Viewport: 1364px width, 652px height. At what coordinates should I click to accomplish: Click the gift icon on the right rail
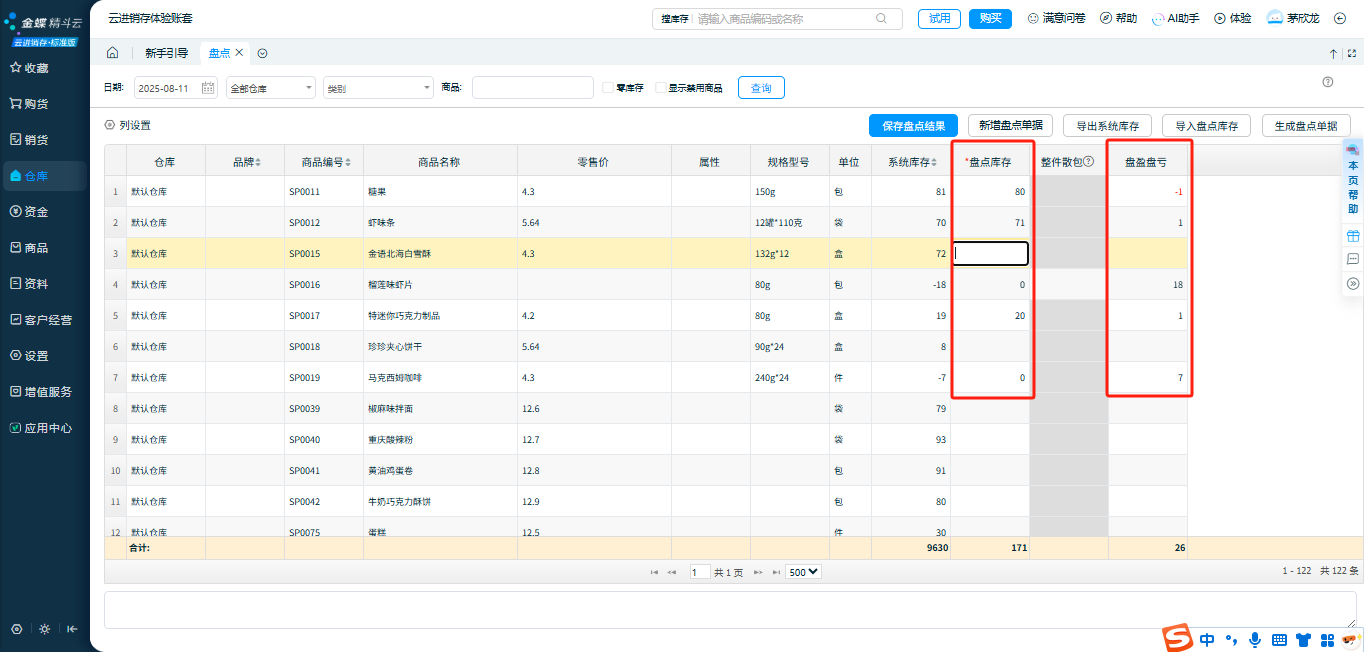pos(1353,236)
